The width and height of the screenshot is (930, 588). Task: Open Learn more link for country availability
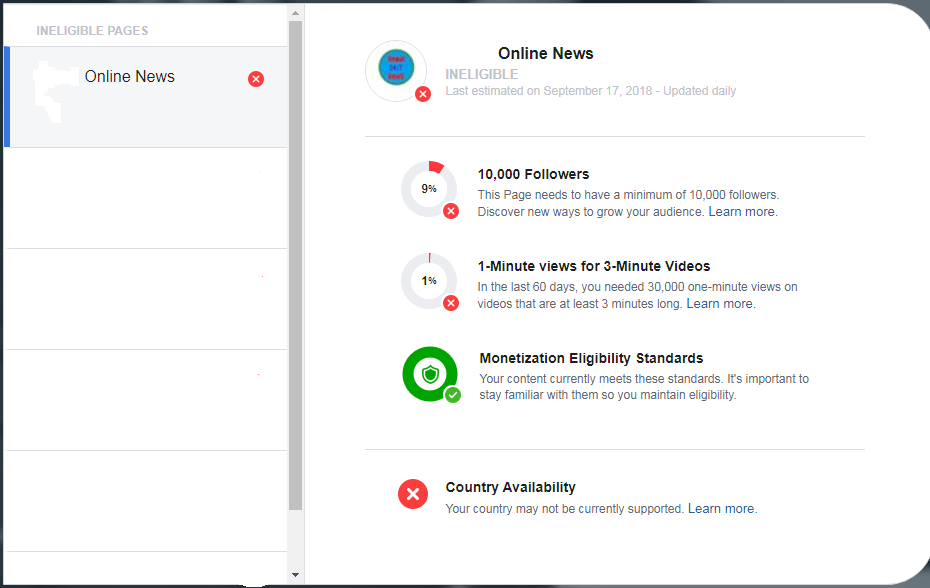pyautogui.click(x=721, y=508)
